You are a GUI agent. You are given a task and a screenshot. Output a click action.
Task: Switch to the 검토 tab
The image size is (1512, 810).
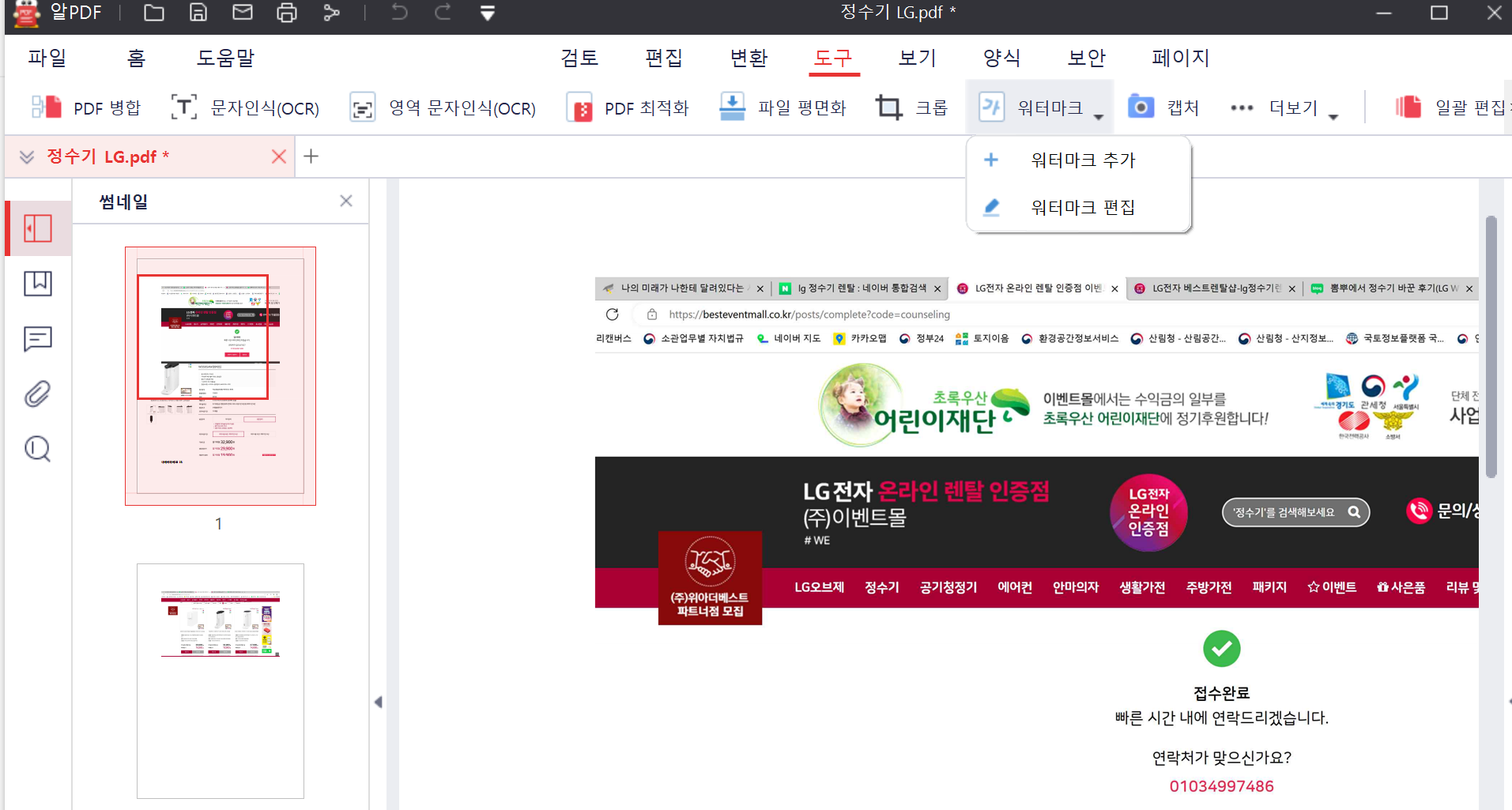pyautogui.click(x=579, y=58)
